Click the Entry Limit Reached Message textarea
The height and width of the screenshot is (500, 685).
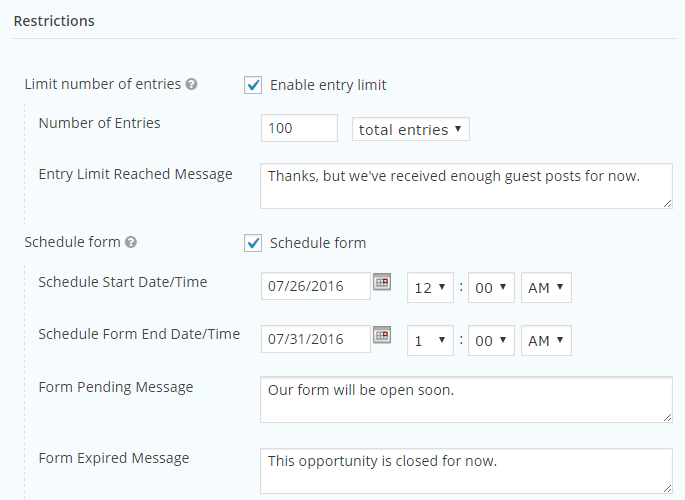pyautogui.click(x=466, y=186)
